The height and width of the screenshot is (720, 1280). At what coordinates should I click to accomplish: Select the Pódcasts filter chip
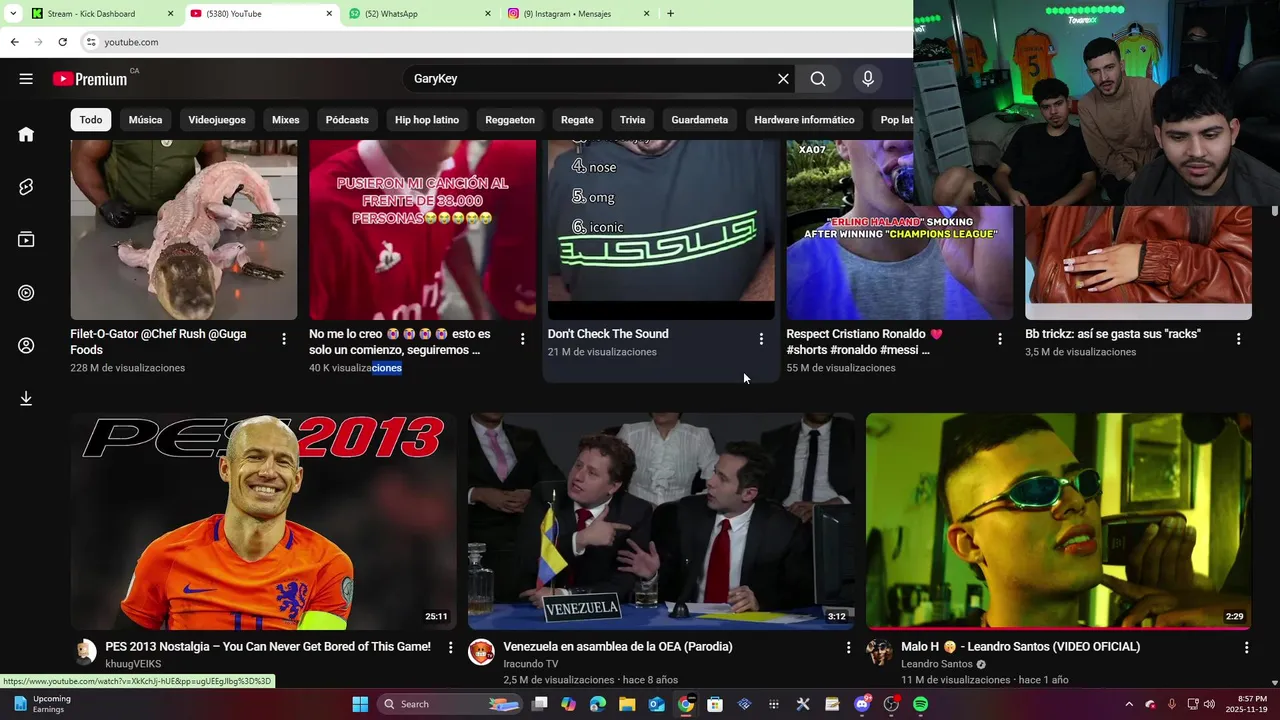pyautogui.click(x=347, y=120)
